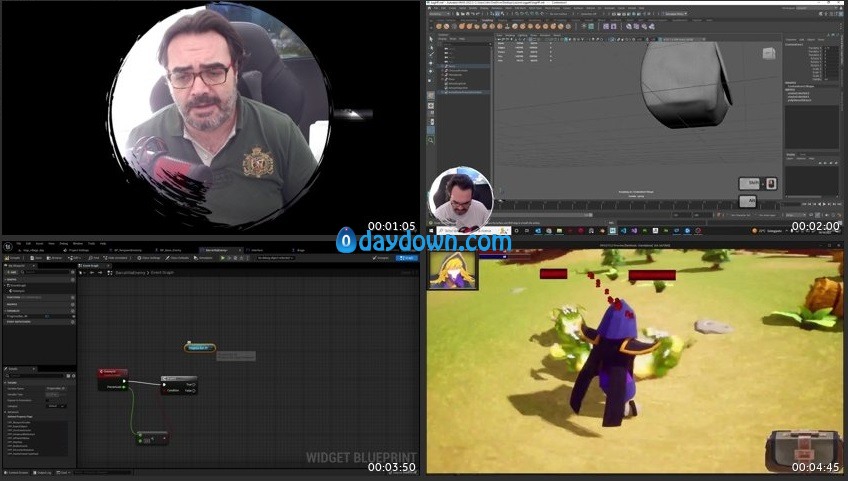848x481 pixels.
Task: Open the debug object dropdown in Unreal toolbar
Action: click(274, 258)
